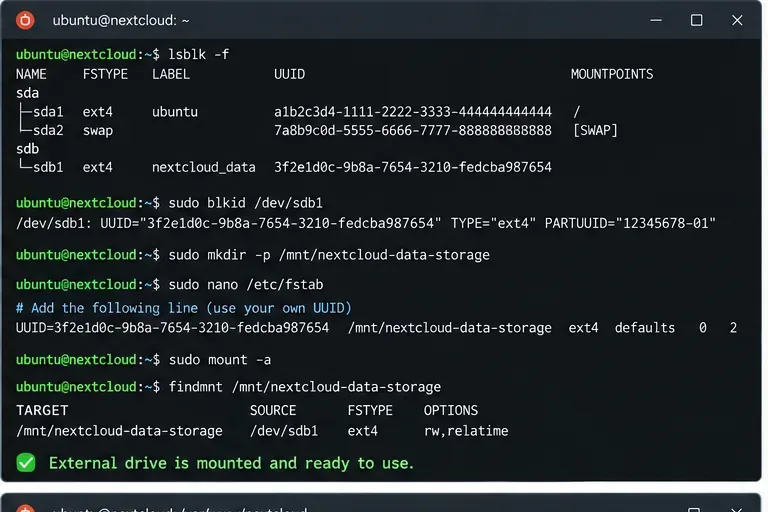Click the PARTUUID="12345678-01" value
768x512 pixels.
(630, 223)
